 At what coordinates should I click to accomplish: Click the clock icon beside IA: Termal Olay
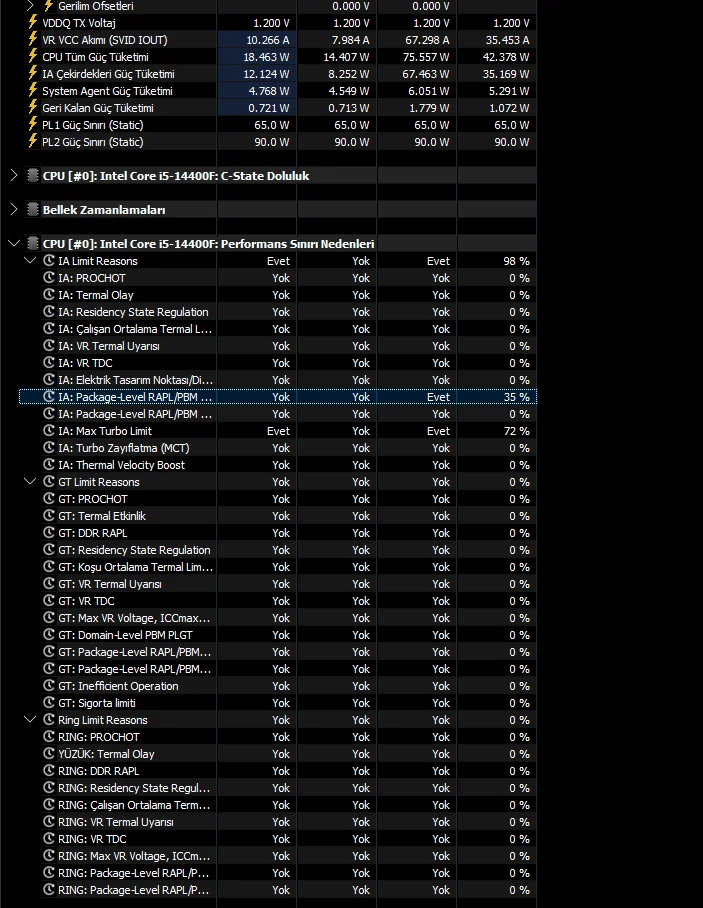49,295
